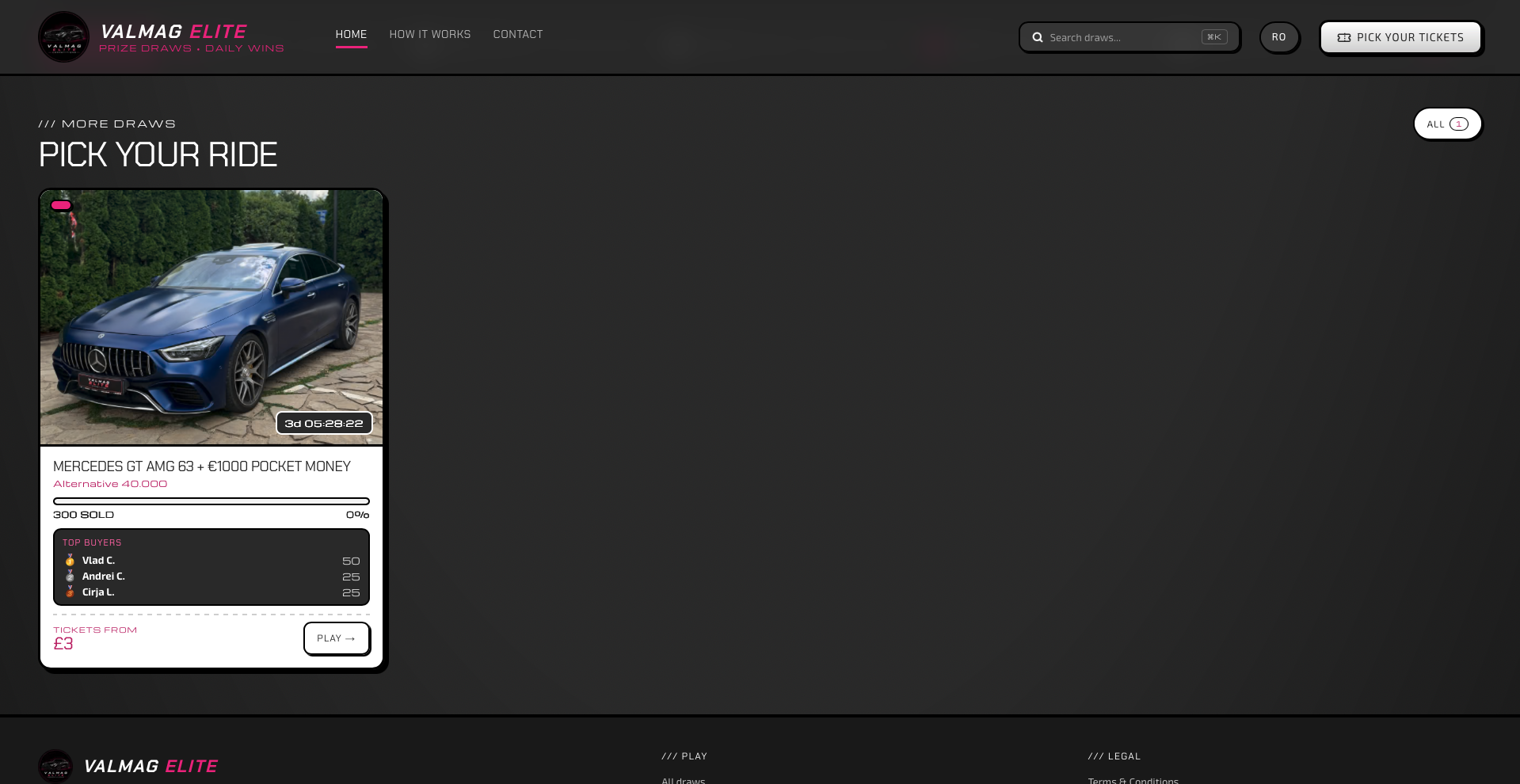The height and width of the screenshot is (784, 1520).
Task: Go to the HOME nav item
Action: [x=351, y=34]
